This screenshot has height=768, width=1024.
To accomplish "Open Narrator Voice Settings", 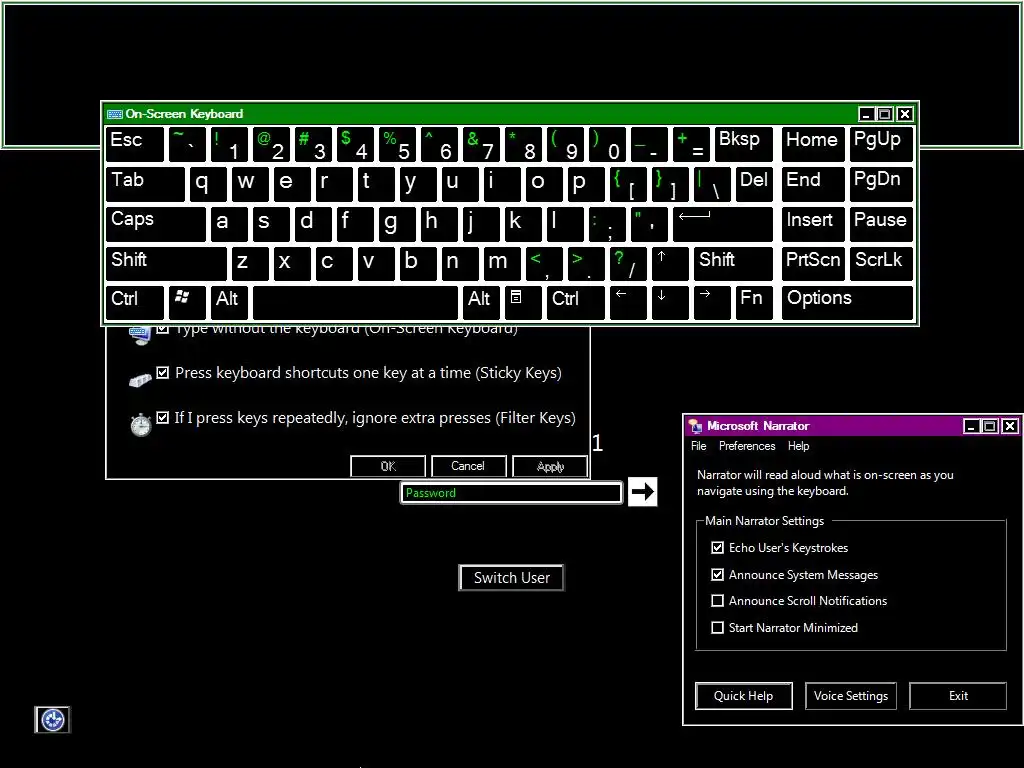I will click(850, 696).
